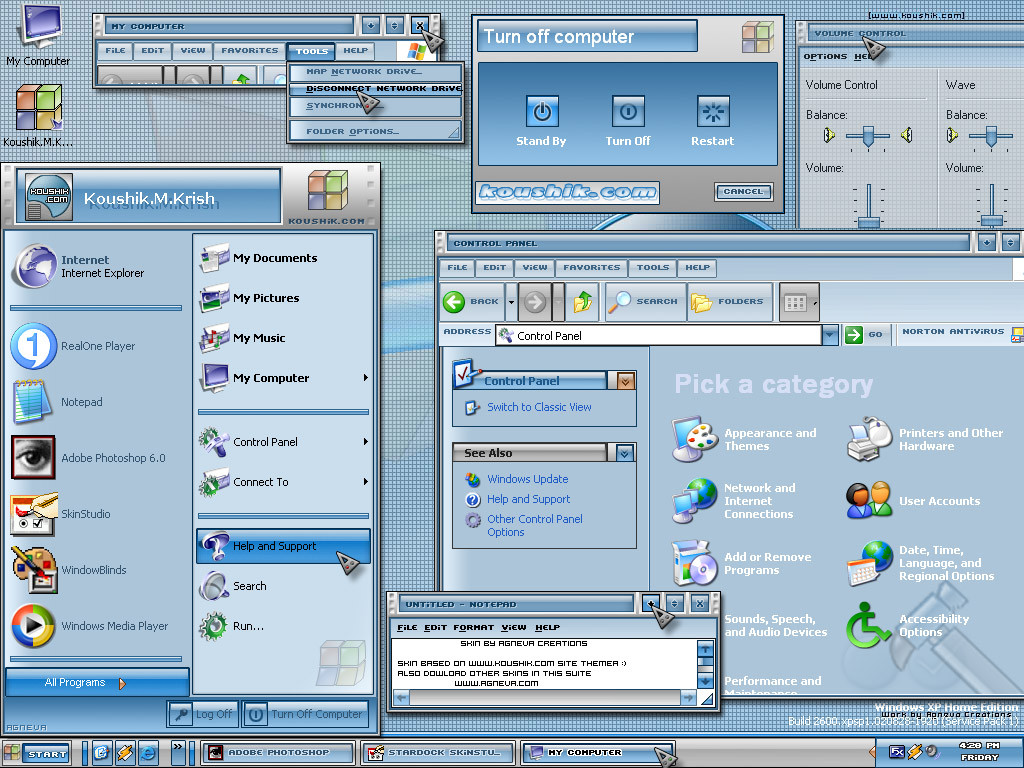Launch Adobe Photoshop 6.0 from Start menu
The width and height of the screenshot is (1024, 768).
point(88,458)
